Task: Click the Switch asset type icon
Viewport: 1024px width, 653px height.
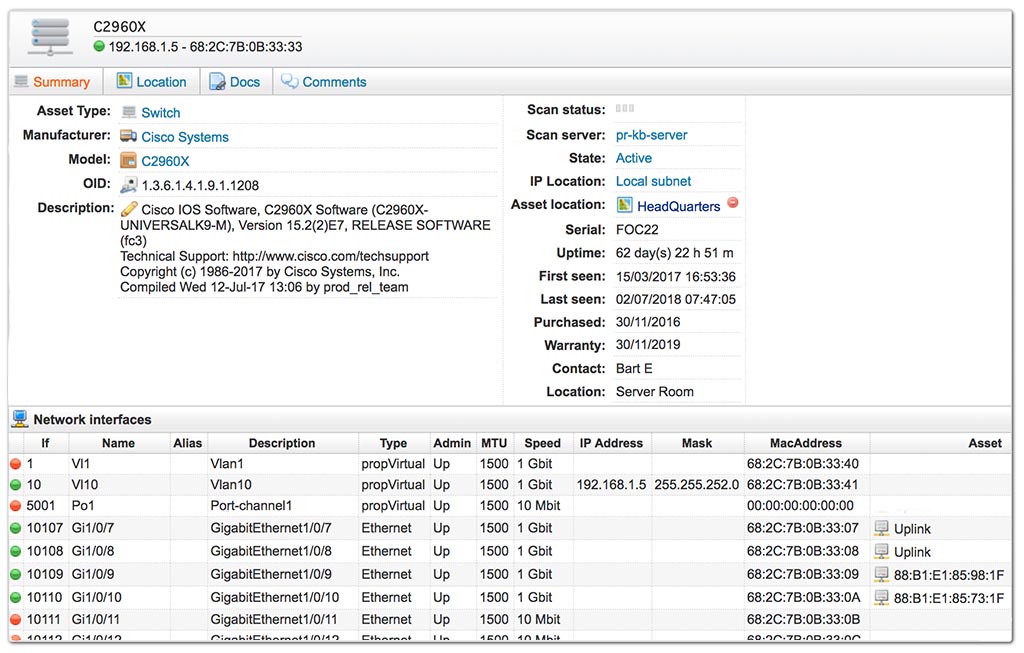Action: 129,112
